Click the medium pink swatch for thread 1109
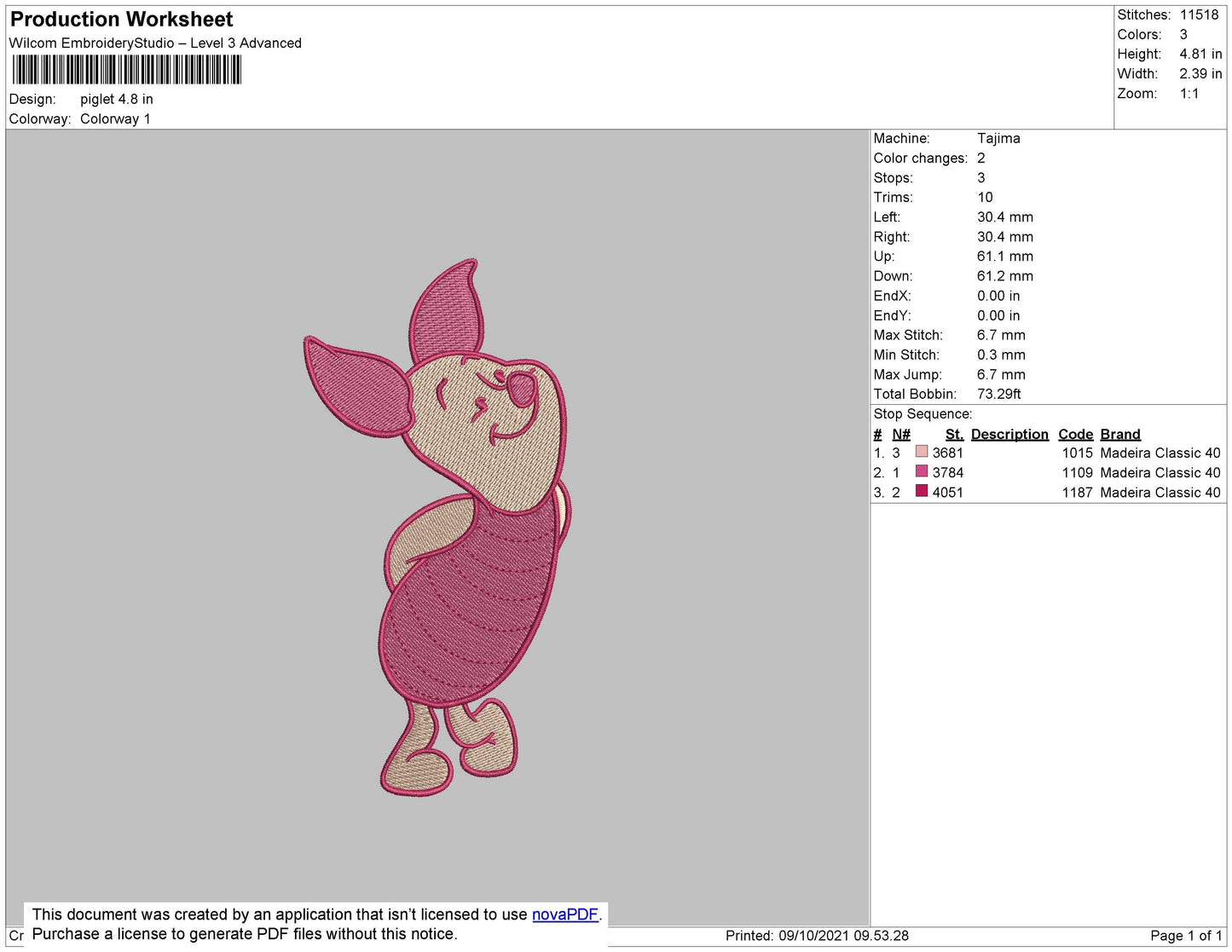This screenshot has height=952, width=1232. pos(921,471)
